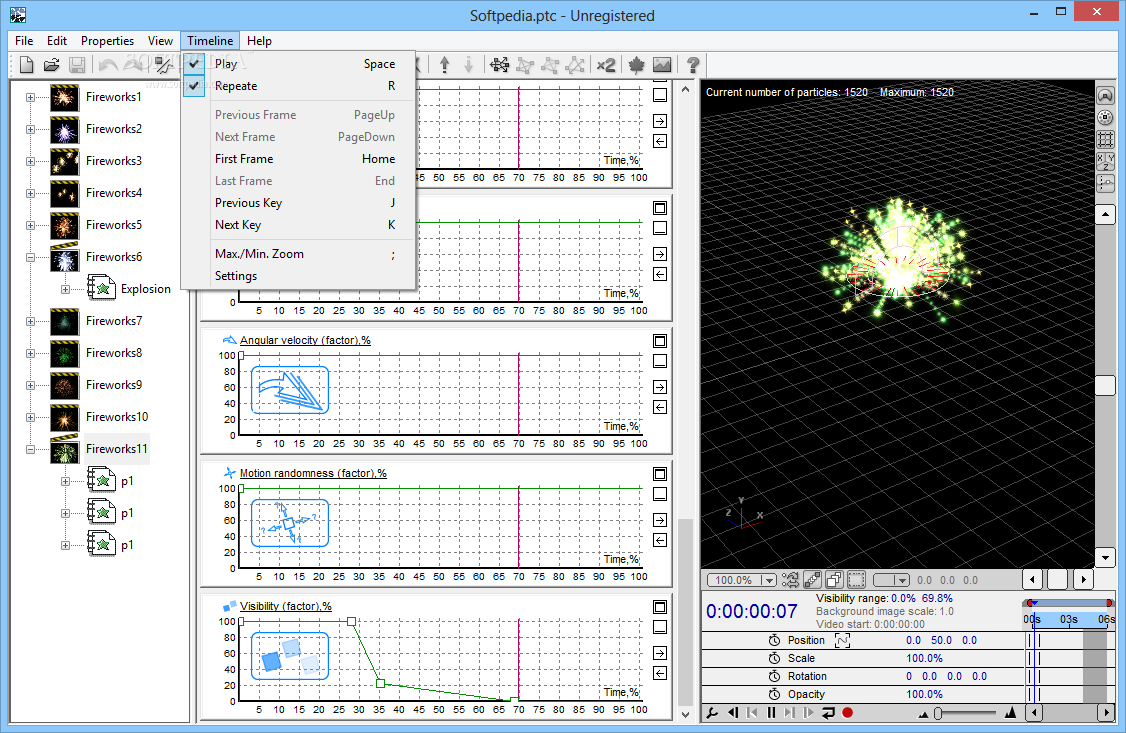
Task: Toggle the Play checkmark in Timeline menu
Action: (194, 64)
